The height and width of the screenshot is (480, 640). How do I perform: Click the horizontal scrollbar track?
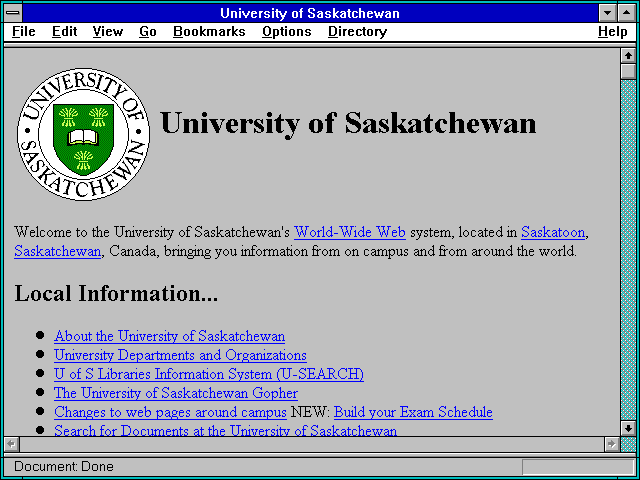click(x=312, y=444)
